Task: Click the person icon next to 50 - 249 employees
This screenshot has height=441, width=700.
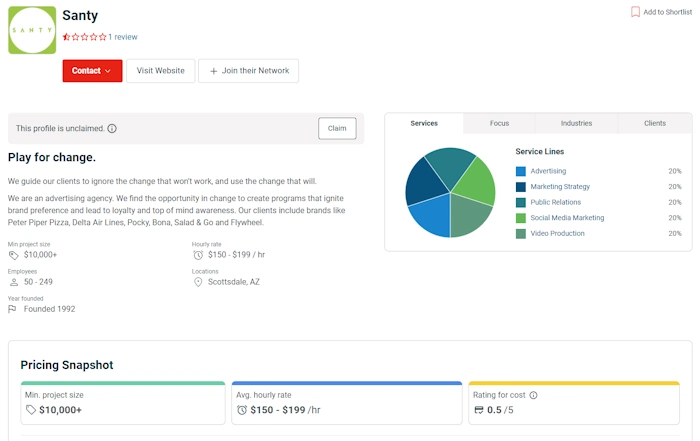Action: pyautogui.click(x=14, y=282)
